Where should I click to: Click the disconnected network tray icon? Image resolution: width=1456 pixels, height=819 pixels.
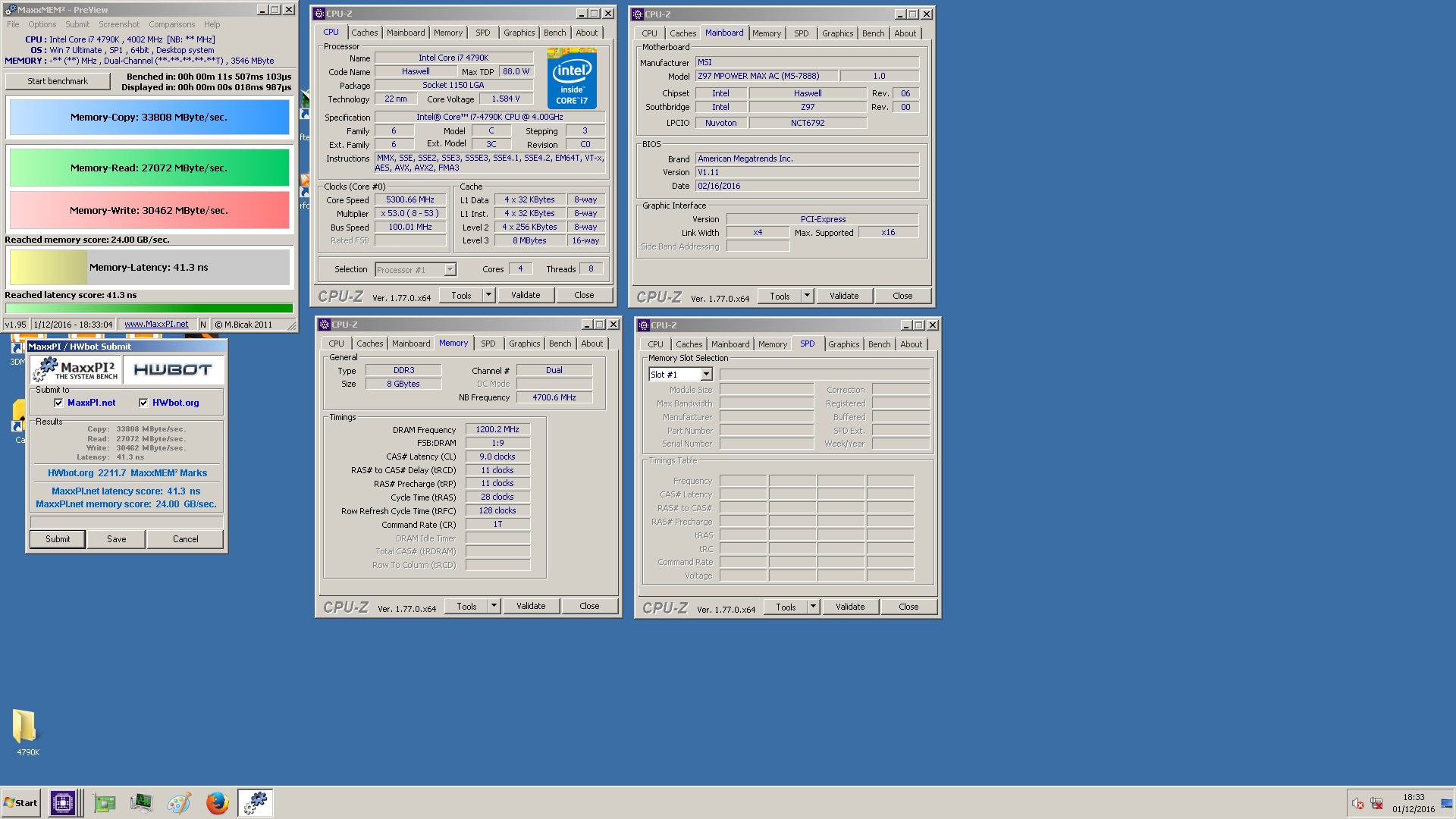point(1376,804)
